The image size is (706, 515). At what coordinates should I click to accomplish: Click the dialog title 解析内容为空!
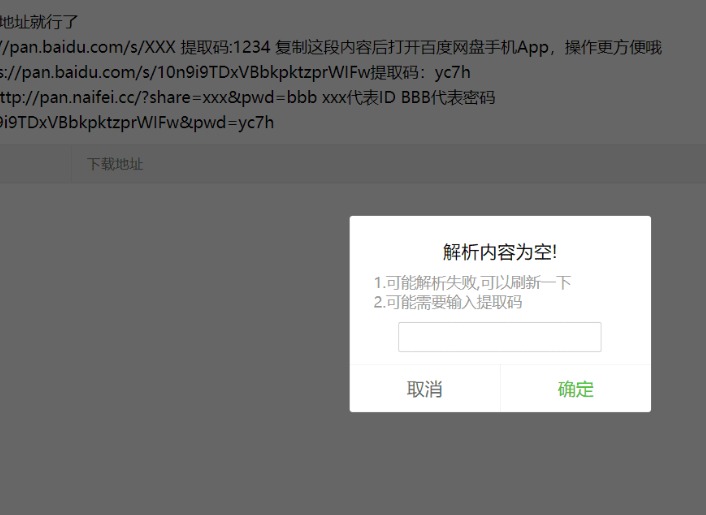click(499, 251)
